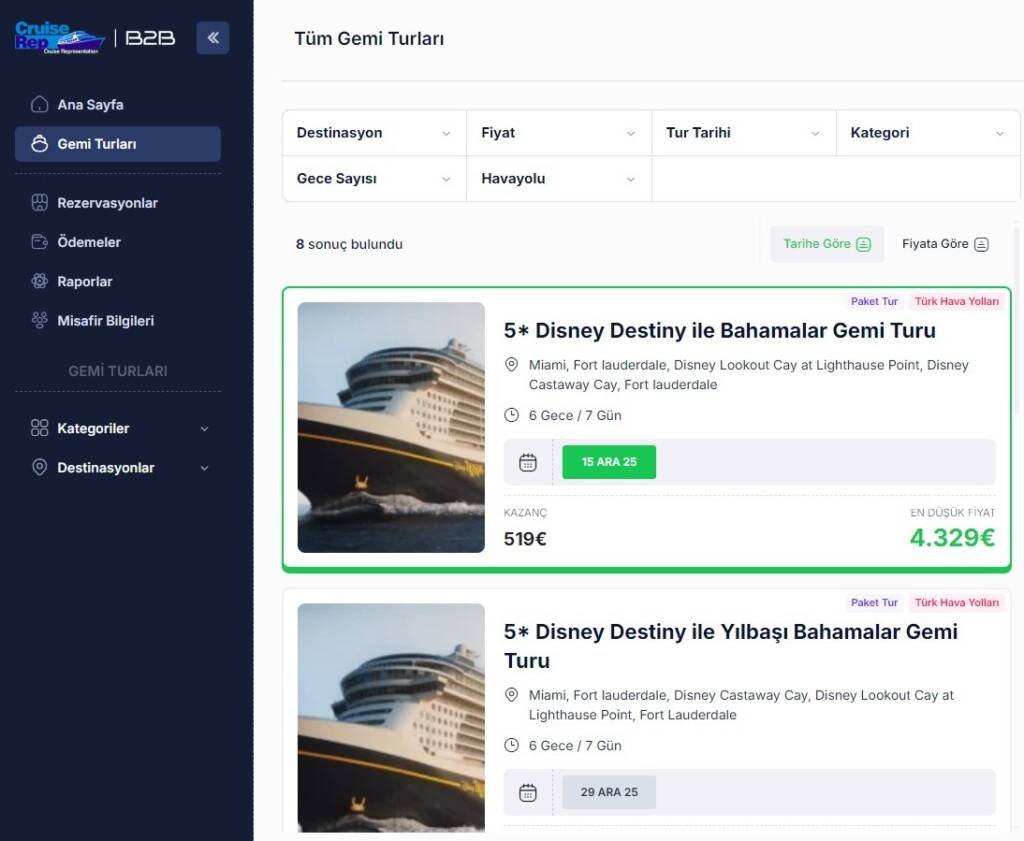Open Gece Sayısı filter dropdown
The width and height of the screenshot is (1024, 841).
tap(374, 179)
